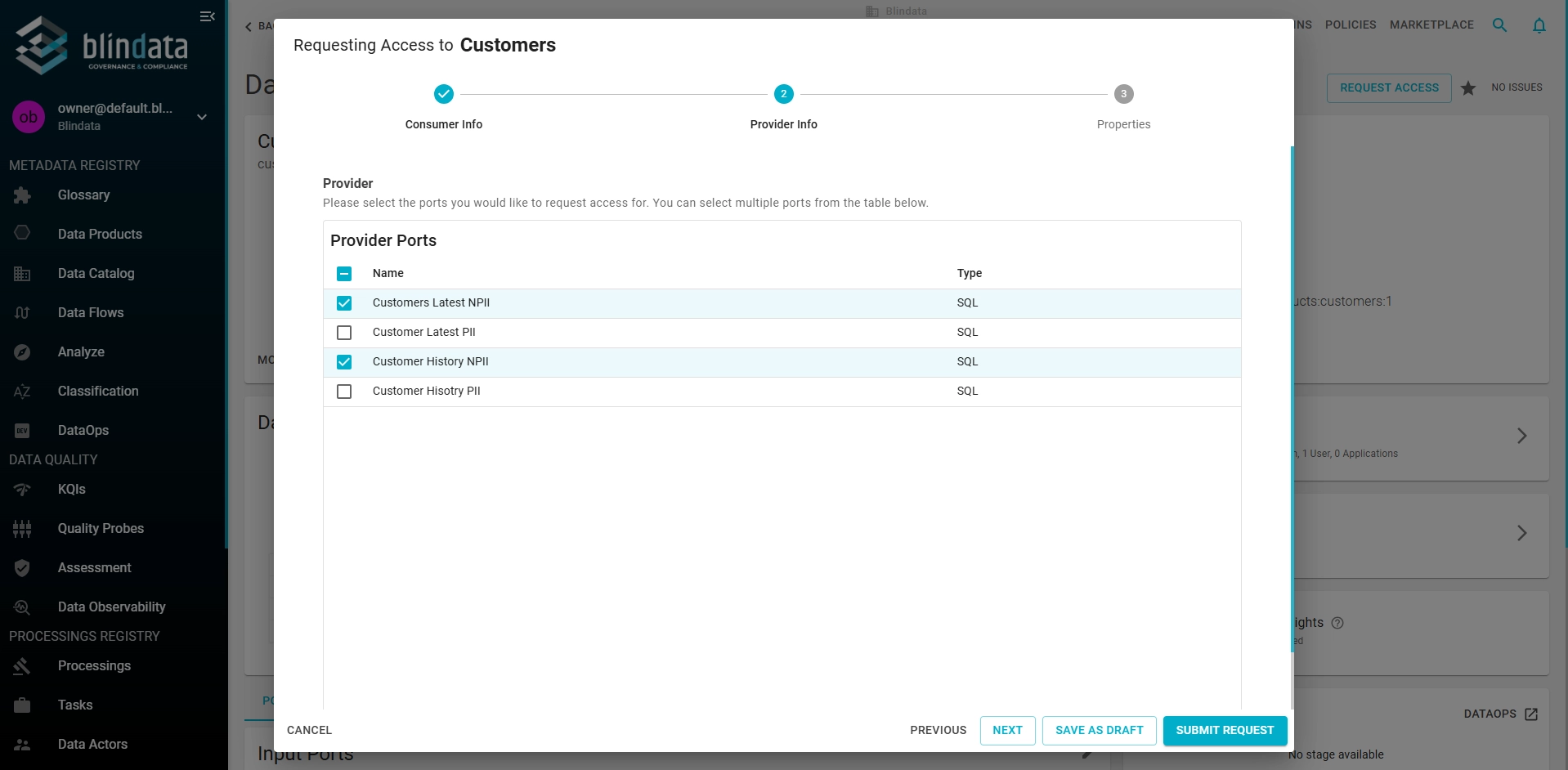
Task: Open DataOps dev icon
Action: [22, 431]
